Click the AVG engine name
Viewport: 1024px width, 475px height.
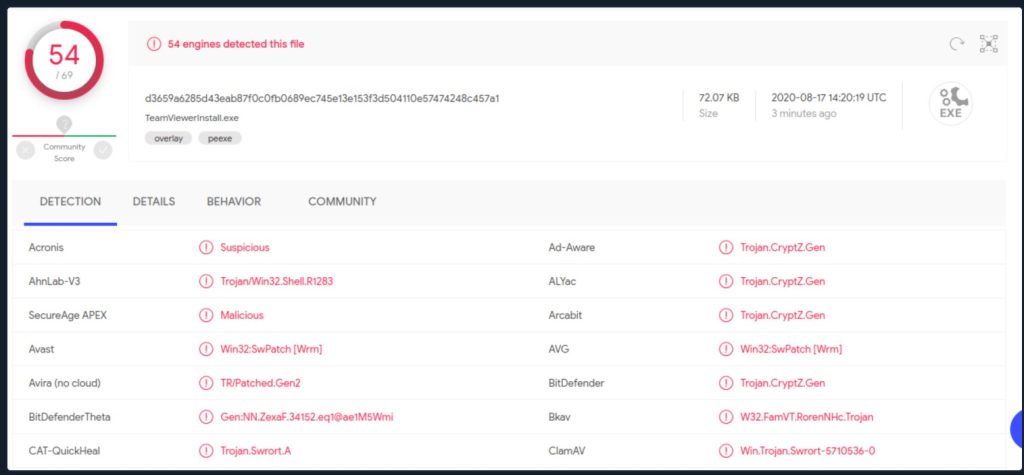click(559, 349)
